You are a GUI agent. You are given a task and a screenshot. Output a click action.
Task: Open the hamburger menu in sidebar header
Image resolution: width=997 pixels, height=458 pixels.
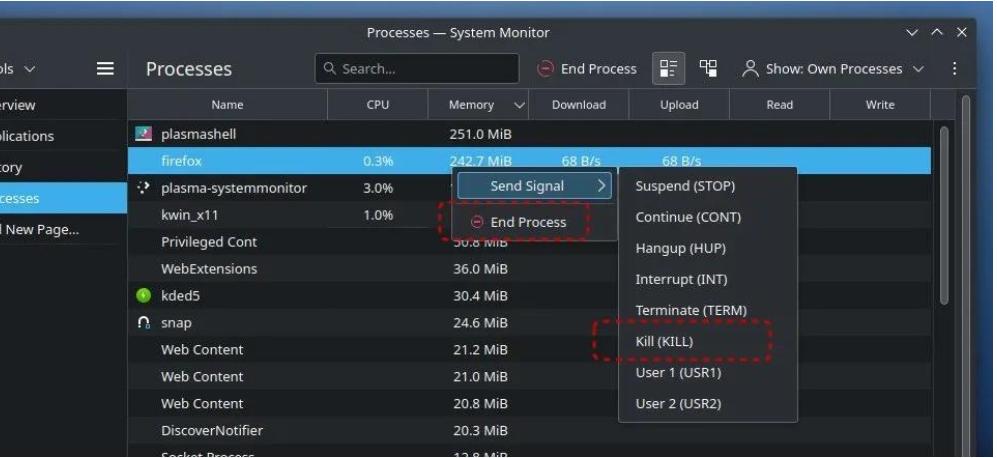[x=105, y=69]
